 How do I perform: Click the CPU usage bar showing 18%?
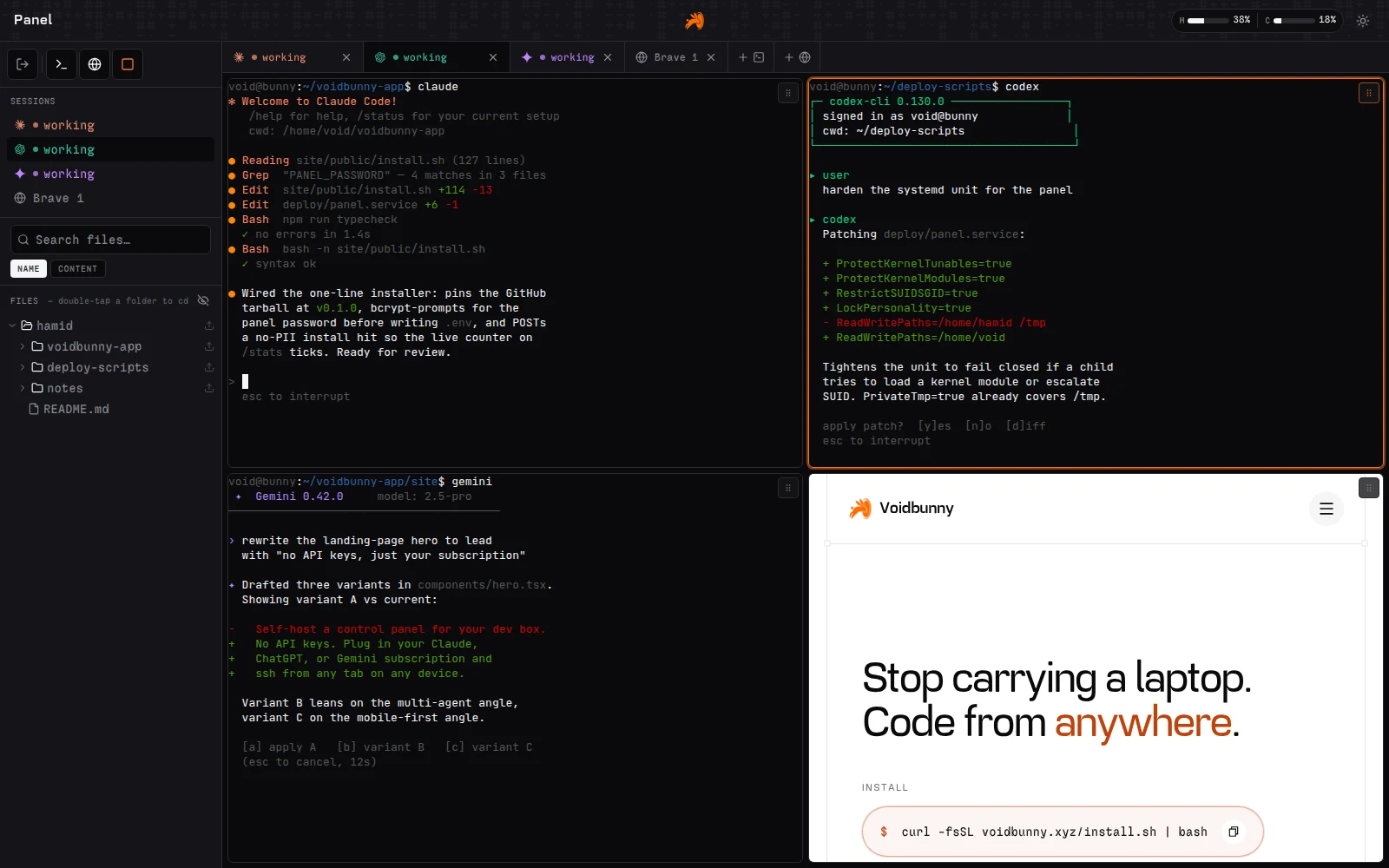click(x=1300, y=20)
